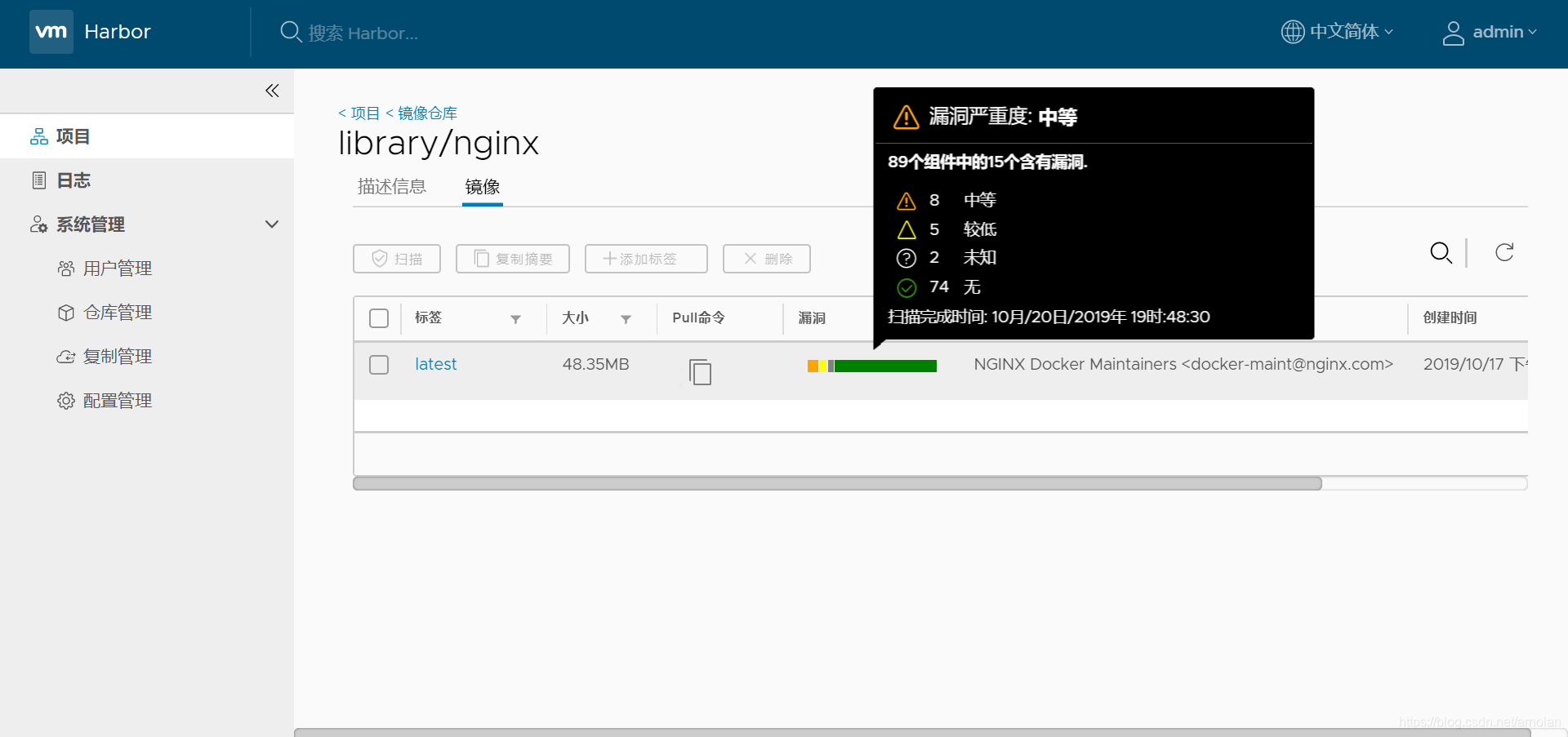
Task: Click the 2019/10/17 creation date cell
Action: tap(1475, 364)
